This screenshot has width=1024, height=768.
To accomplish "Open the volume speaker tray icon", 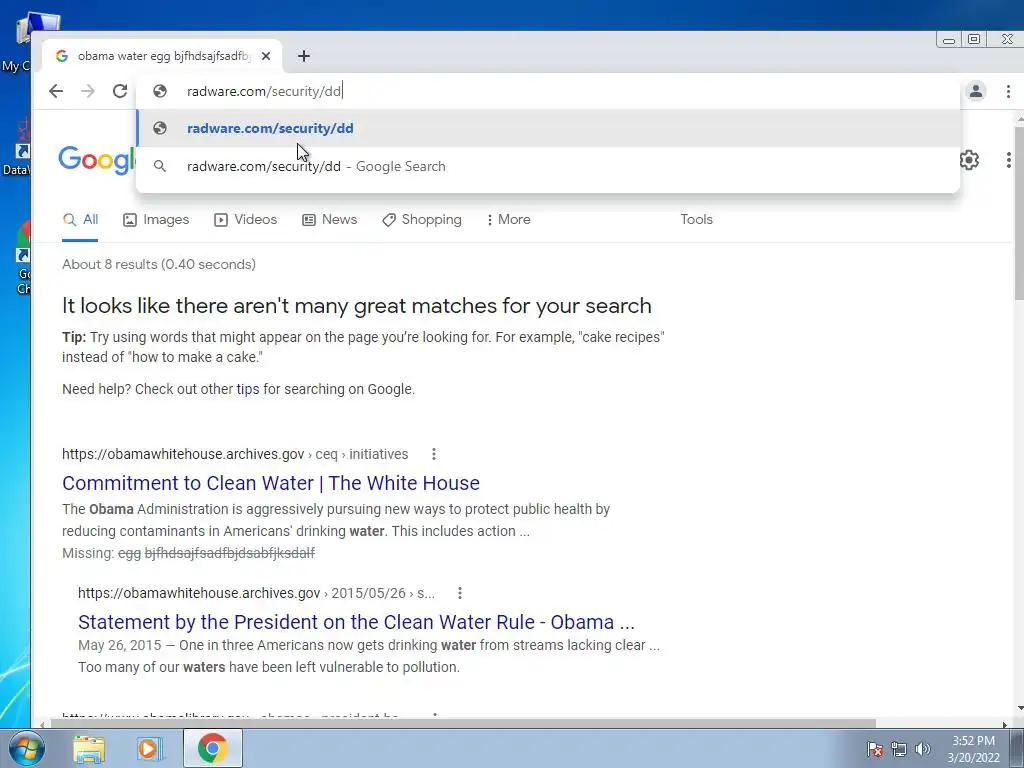I will tap(923, 749).
